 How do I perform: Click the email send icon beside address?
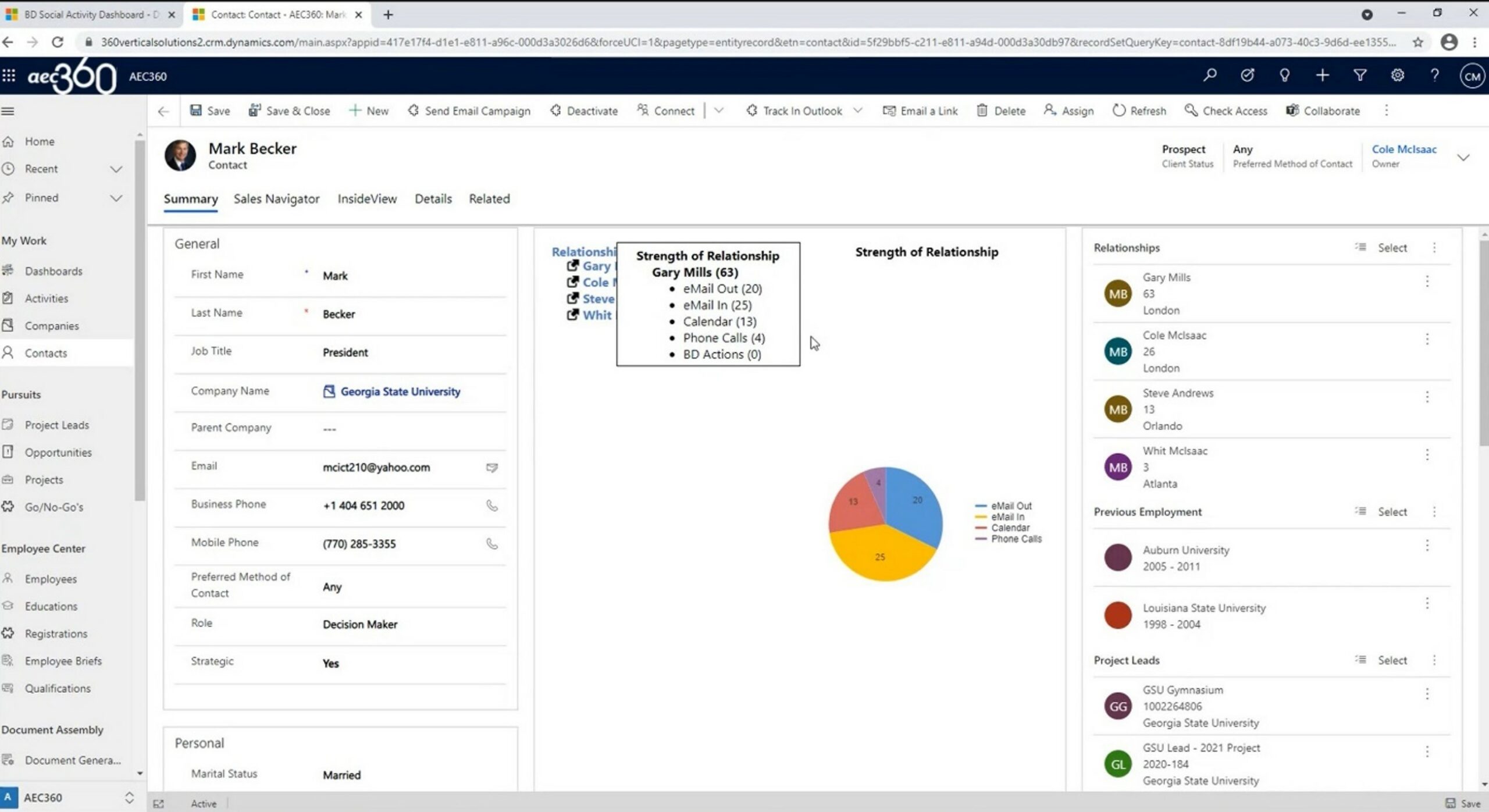coord(491,468)
